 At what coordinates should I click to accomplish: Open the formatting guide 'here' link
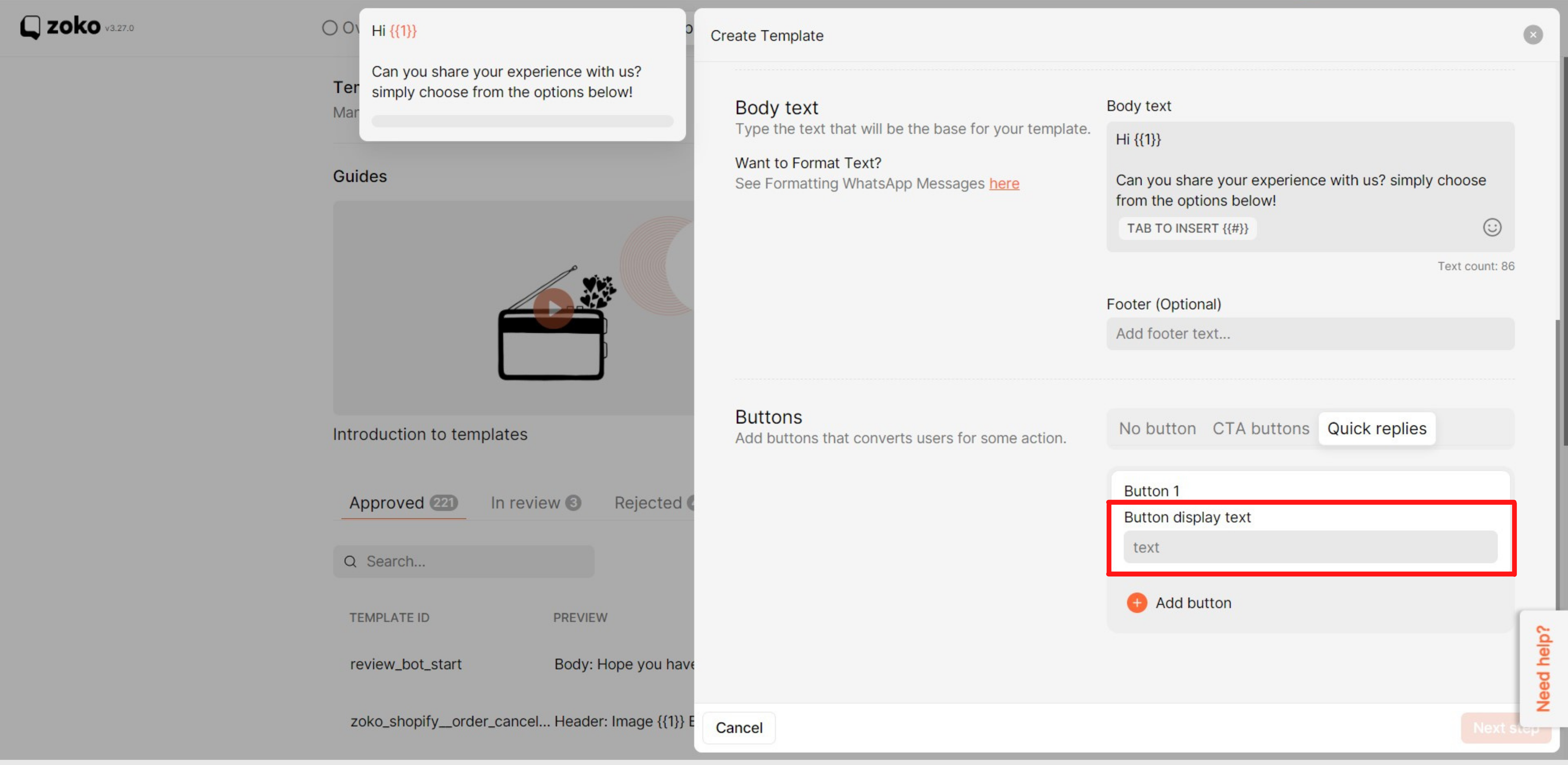coord(1004,183)
